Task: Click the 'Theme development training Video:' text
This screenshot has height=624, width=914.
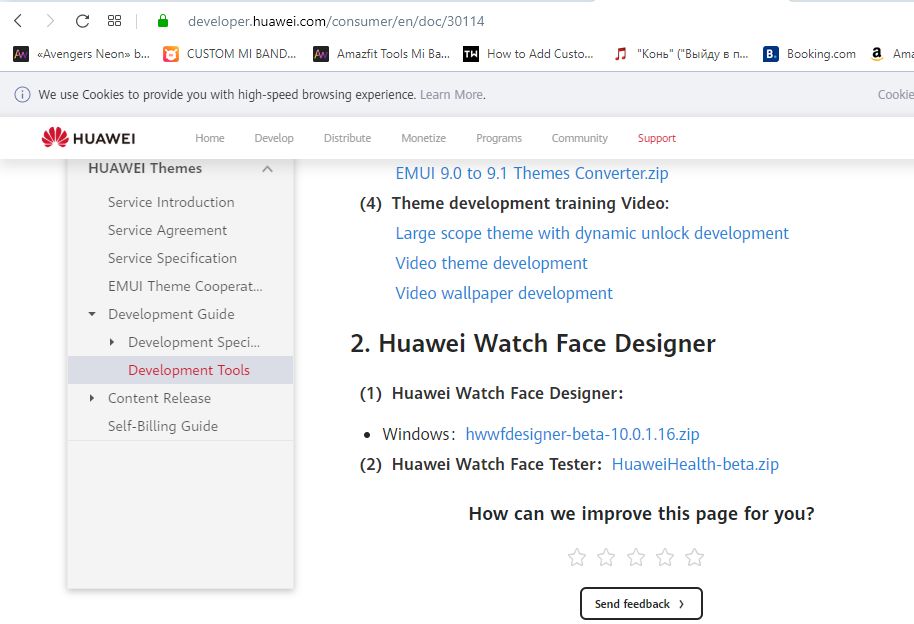Action: [530, 204]
